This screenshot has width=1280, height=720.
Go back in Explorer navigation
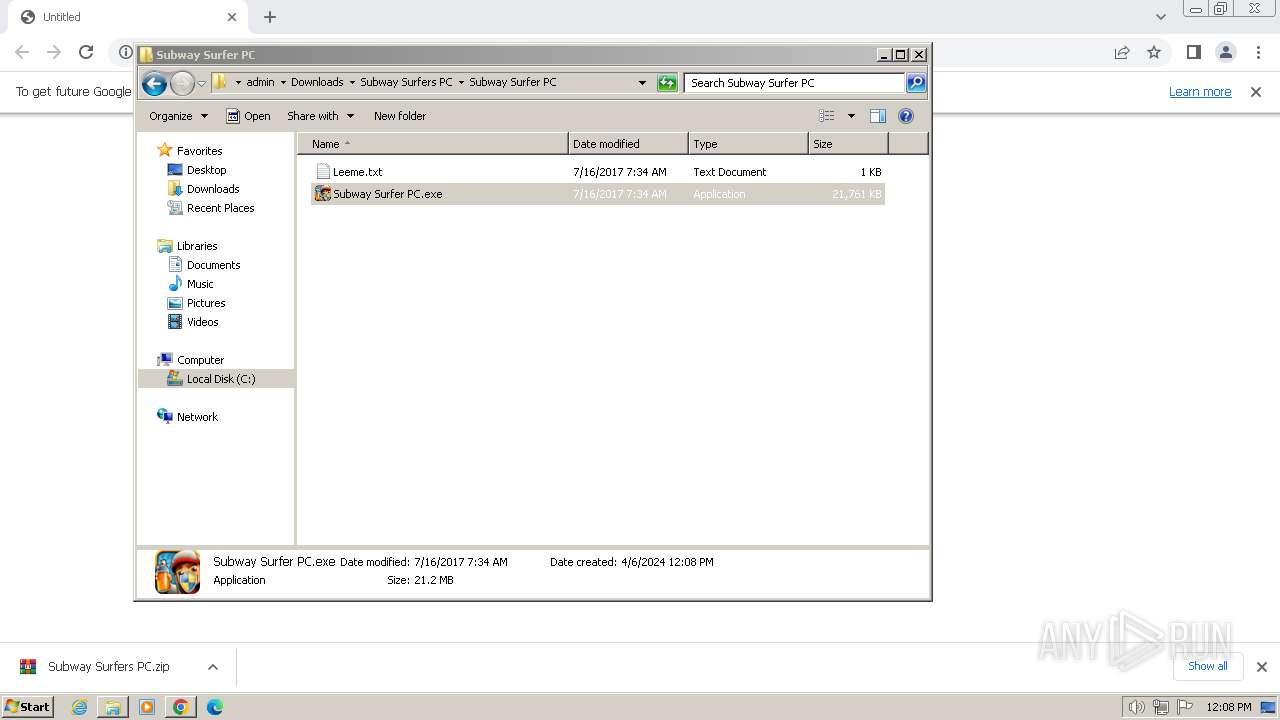coord(154,83)
